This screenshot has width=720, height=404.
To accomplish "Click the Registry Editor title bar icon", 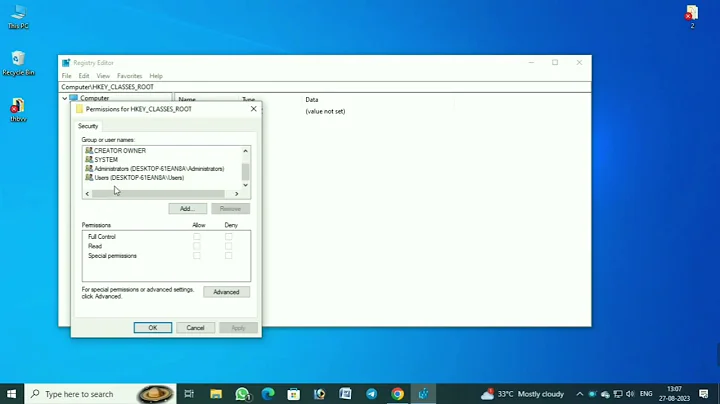I will (66, 62).
